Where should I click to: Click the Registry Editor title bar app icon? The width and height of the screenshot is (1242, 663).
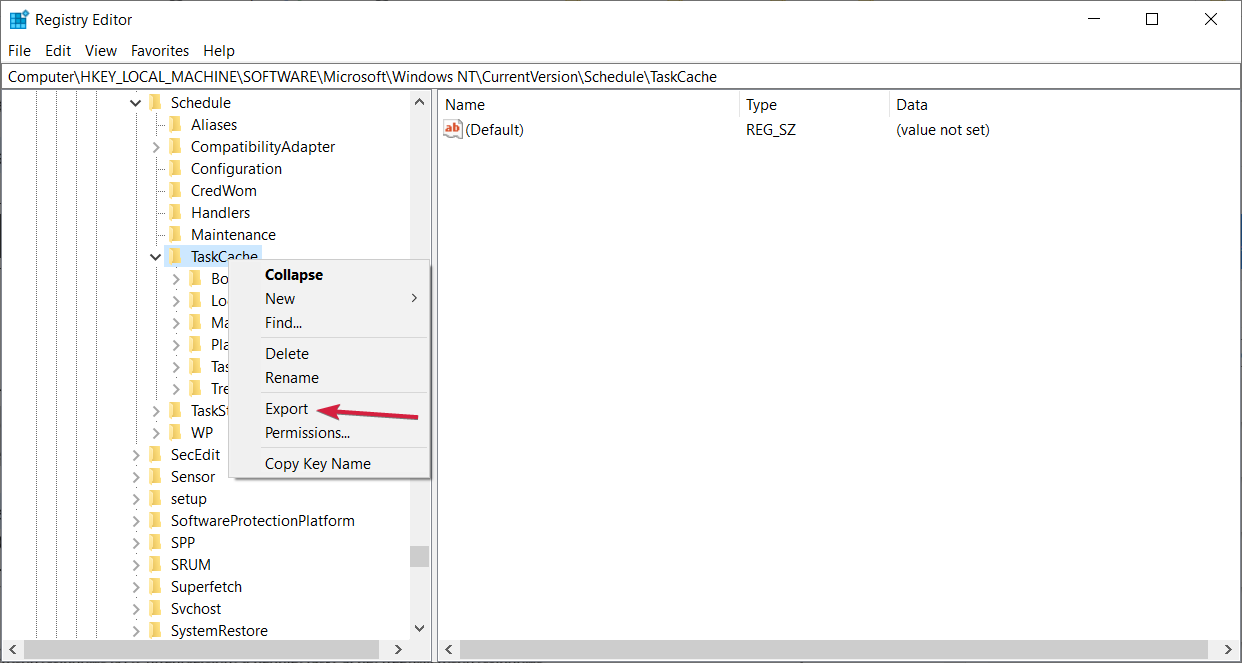(19, 19)
